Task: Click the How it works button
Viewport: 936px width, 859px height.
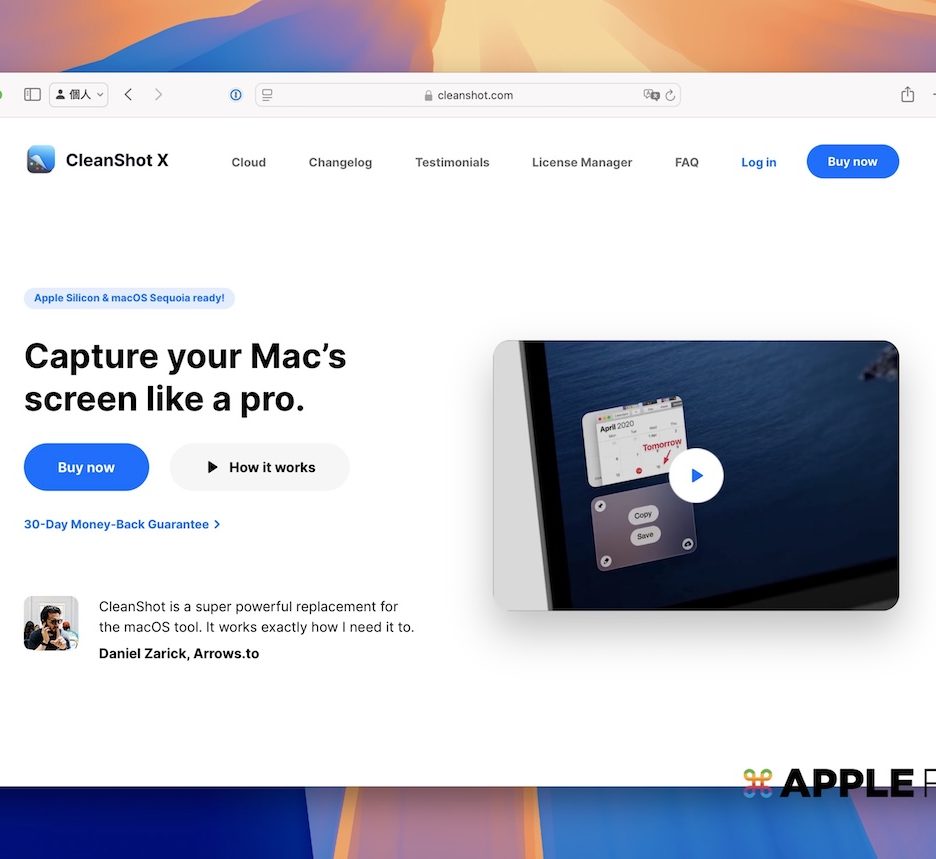Action: (260, 467)
